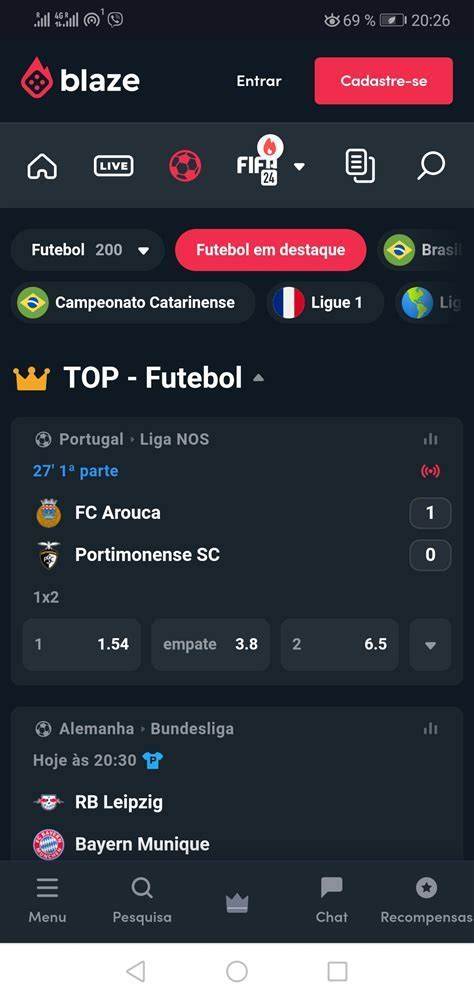View statistics icon for Liga NOS match
Image resolution: width=474 pixels, height=1000 pixels.
(x=431, y=439)
